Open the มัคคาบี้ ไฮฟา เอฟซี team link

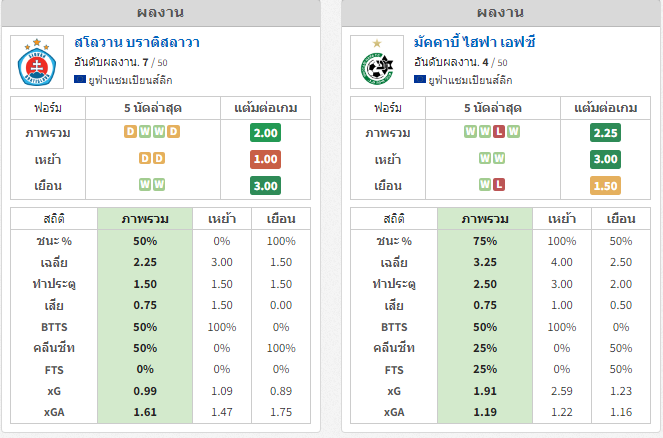click(474, 42)
